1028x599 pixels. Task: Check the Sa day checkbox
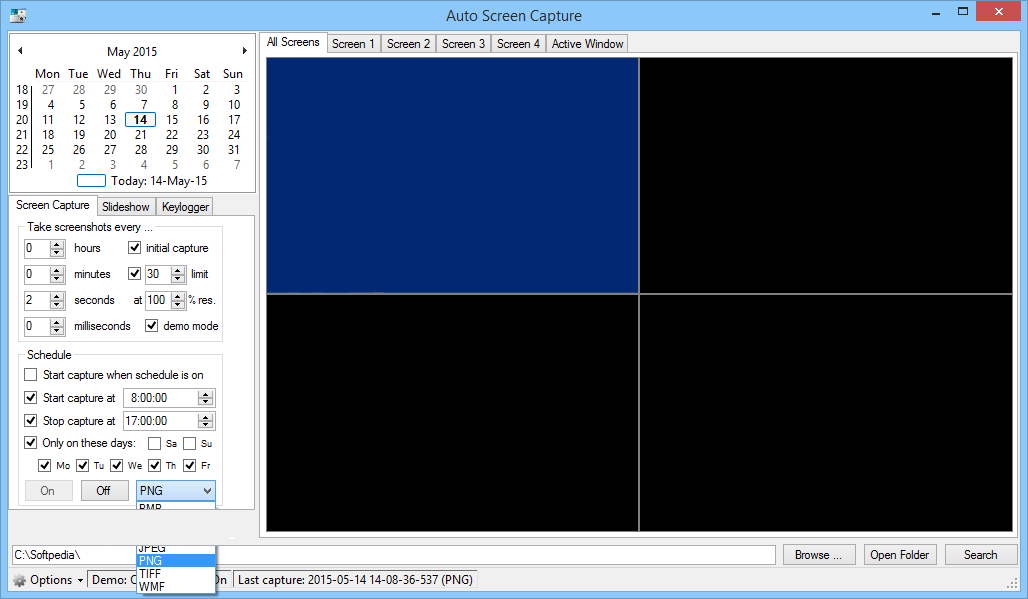154,444
